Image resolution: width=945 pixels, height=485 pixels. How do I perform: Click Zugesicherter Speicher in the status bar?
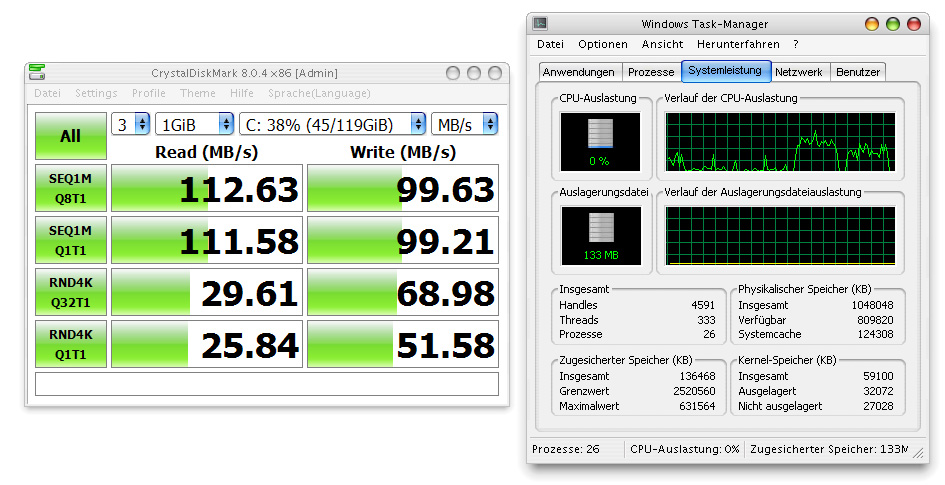pyautogui.click(x=829, y=449)
